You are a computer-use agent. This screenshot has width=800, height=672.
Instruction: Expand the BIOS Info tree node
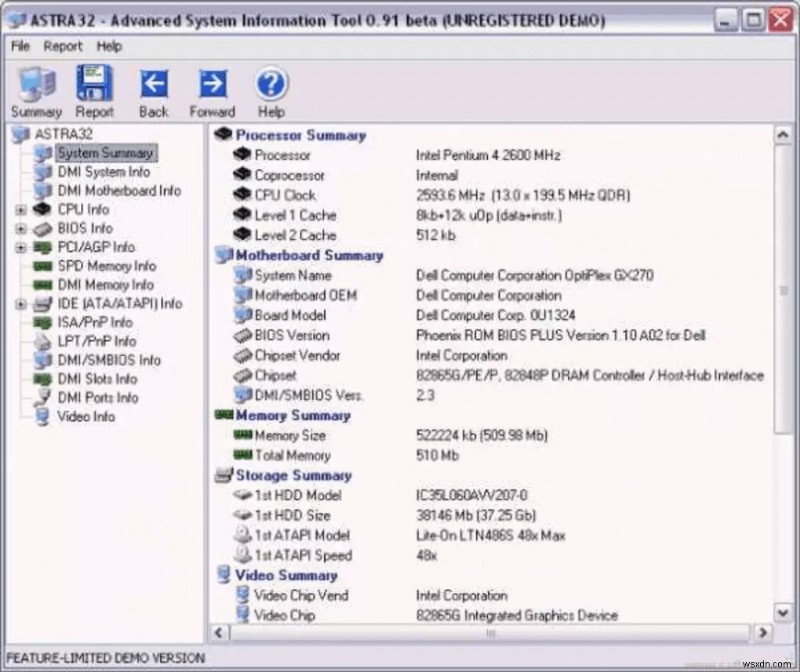[x=20, y=229]
